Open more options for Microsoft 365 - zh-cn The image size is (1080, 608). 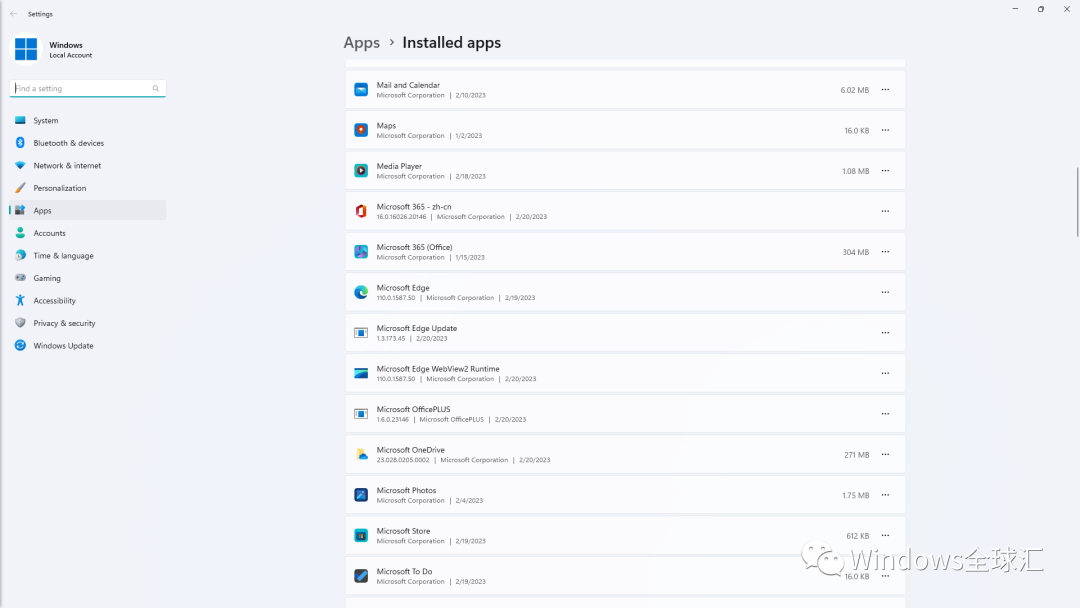885,211
